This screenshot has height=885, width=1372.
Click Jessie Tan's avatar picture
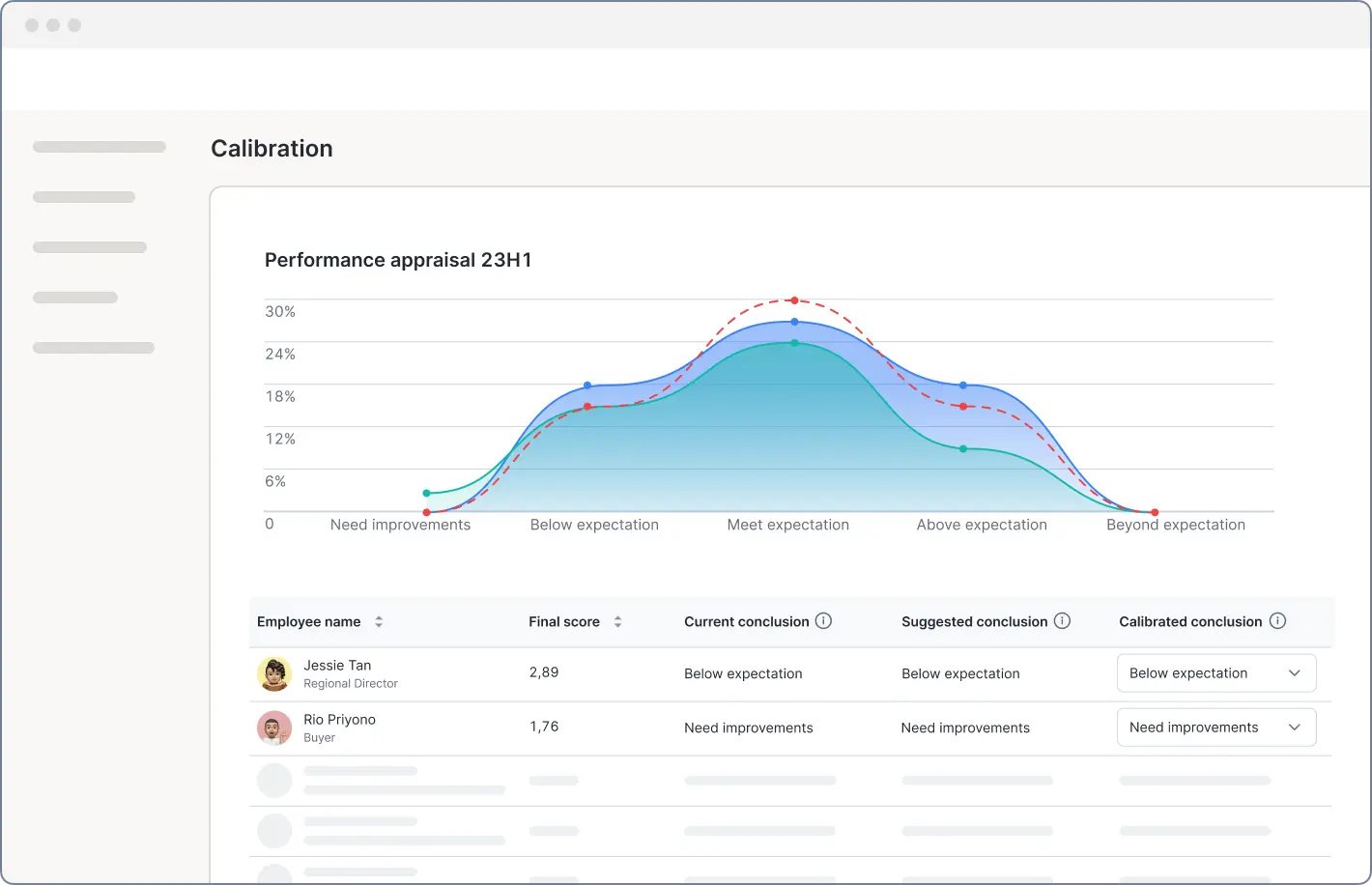274,673
